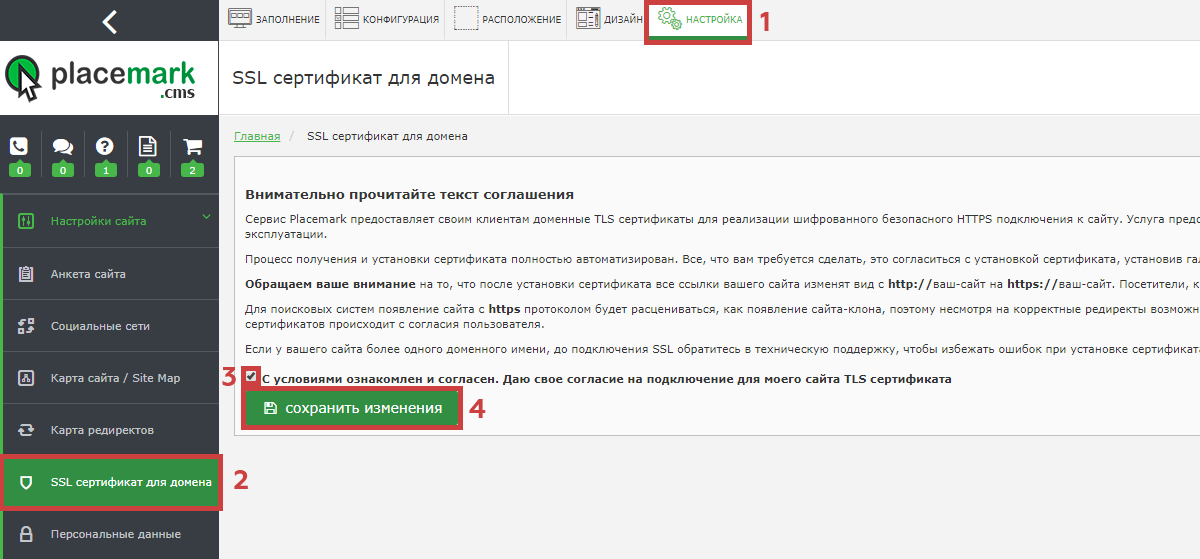
Task: Click the Placemark CMS logo
Action: tap(100, 78)
